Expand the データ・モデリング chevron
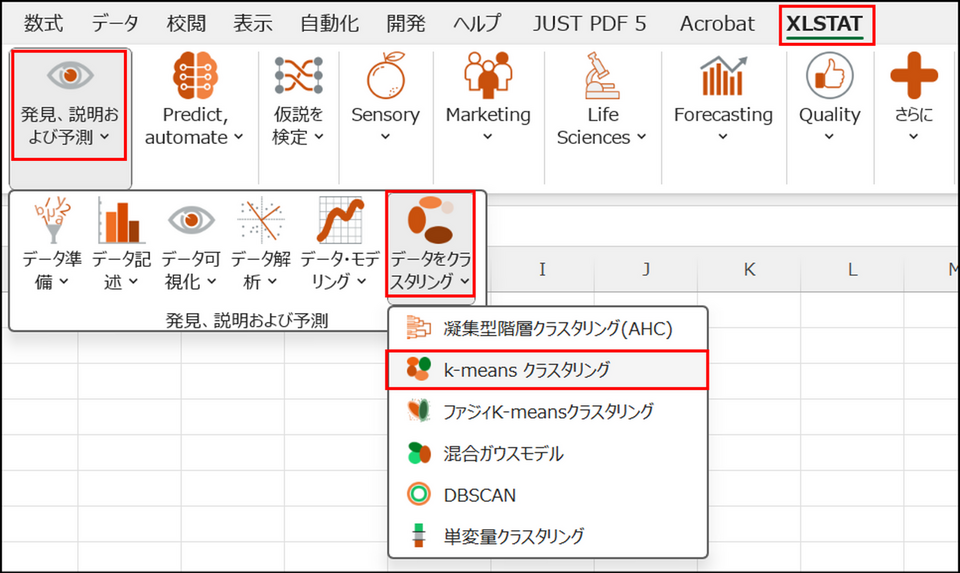This screenshot has width=960, height=573. click(362, 282)
